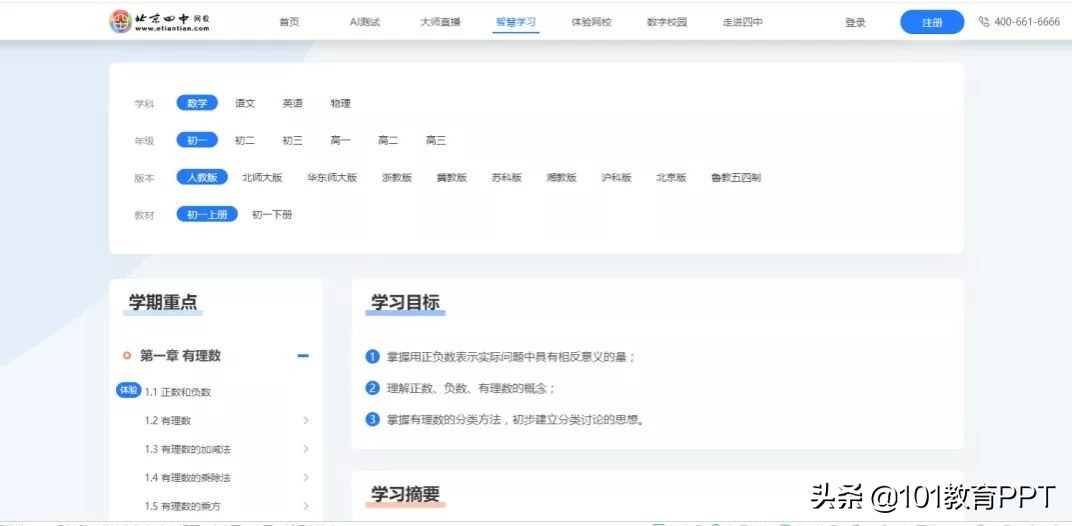Select subject 物理

340,103
